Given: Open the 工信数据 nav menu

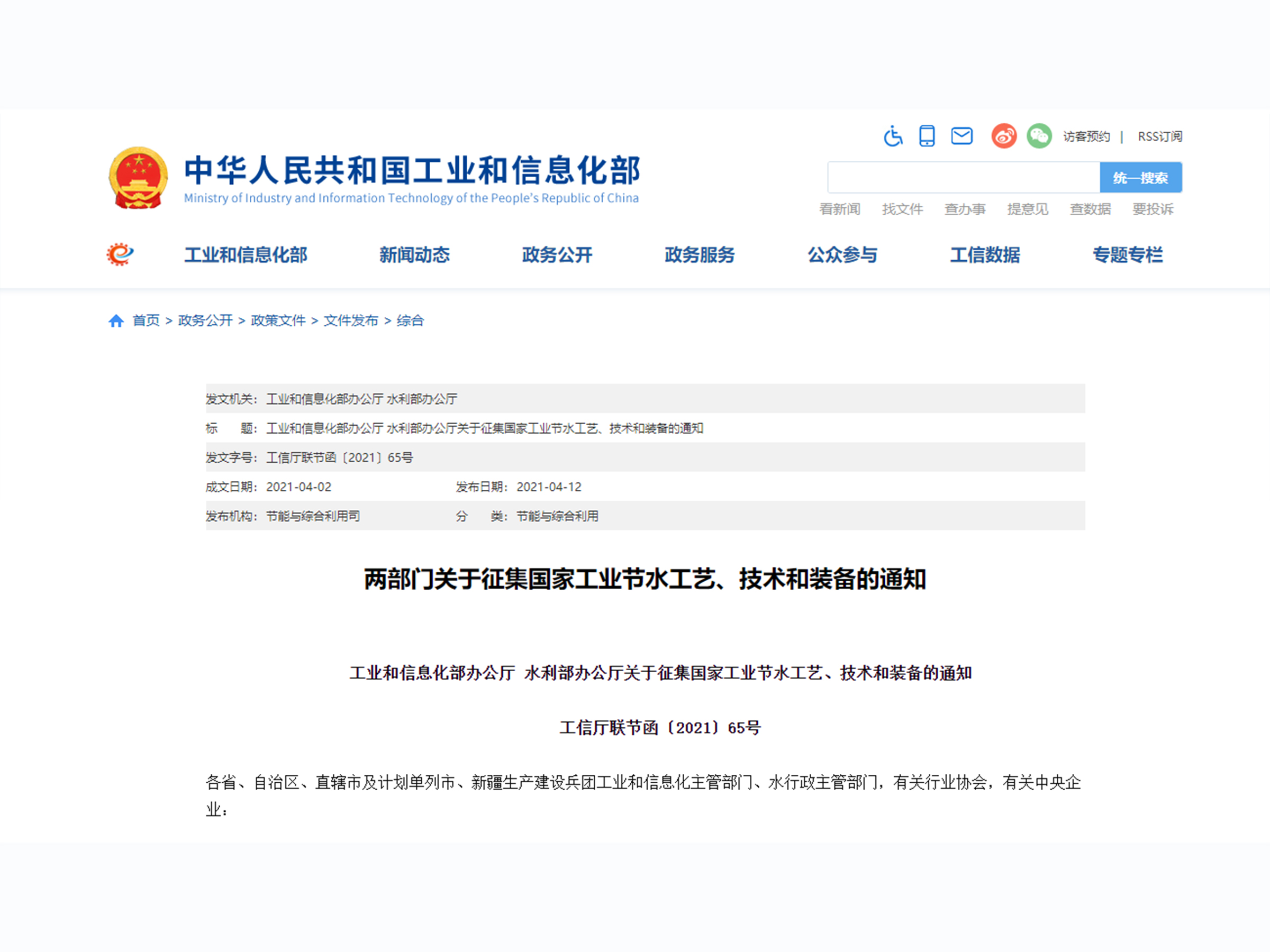Looking at the screenshot, I should click(985, 254).
